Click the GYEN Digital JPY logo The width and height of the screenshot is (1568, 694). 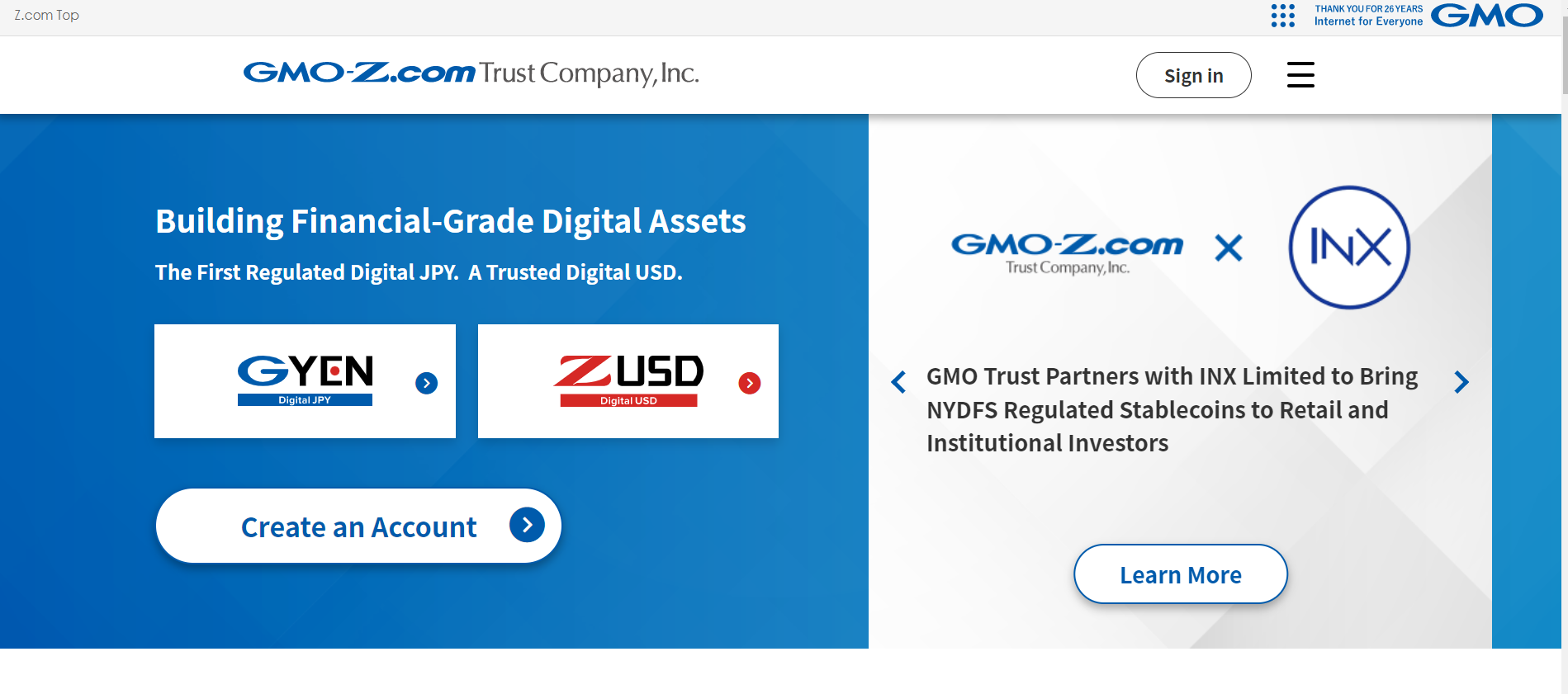pos(305,380)
